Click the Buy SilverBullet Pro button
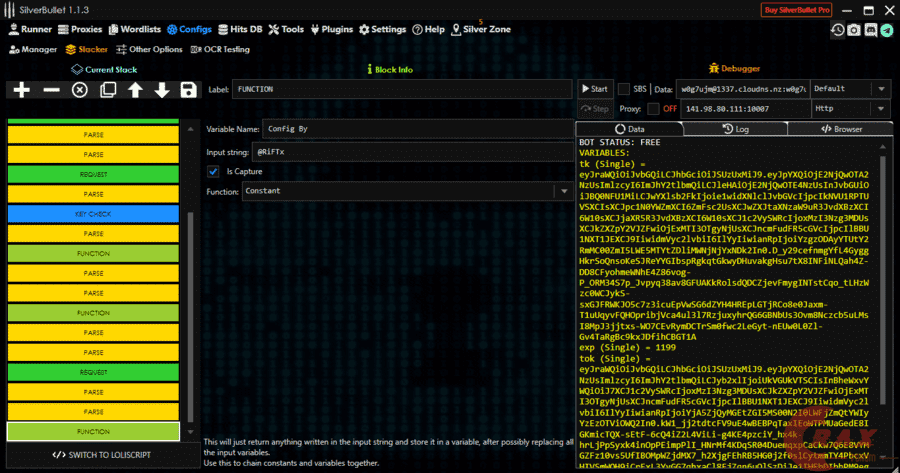 798,10
